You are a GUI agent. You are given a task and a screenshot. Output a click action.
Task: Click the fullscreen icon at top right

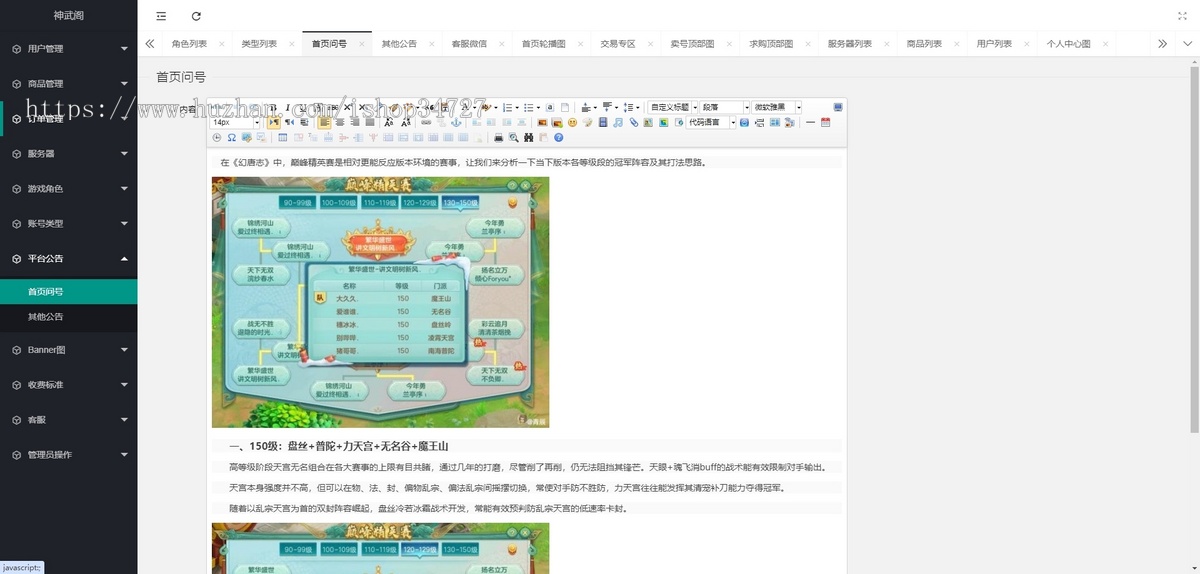click(x=1183, y=16)
